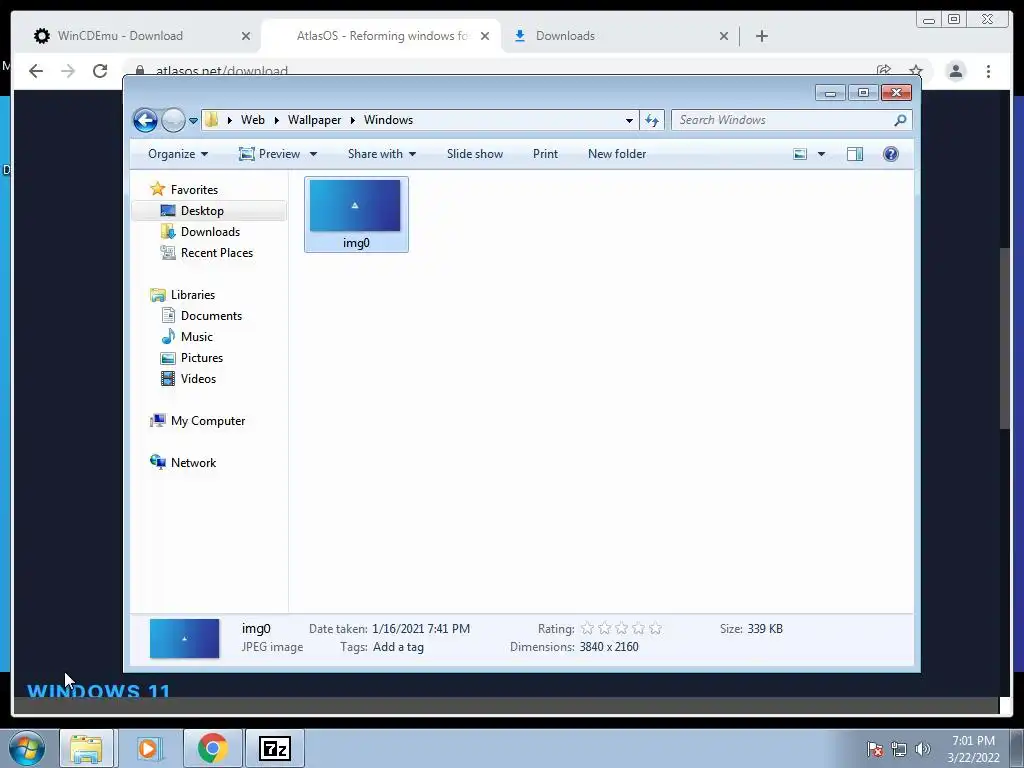The height and width of the screenshot is (768, 1024).
Task: Create a New folder
Action: click(616, 154)
